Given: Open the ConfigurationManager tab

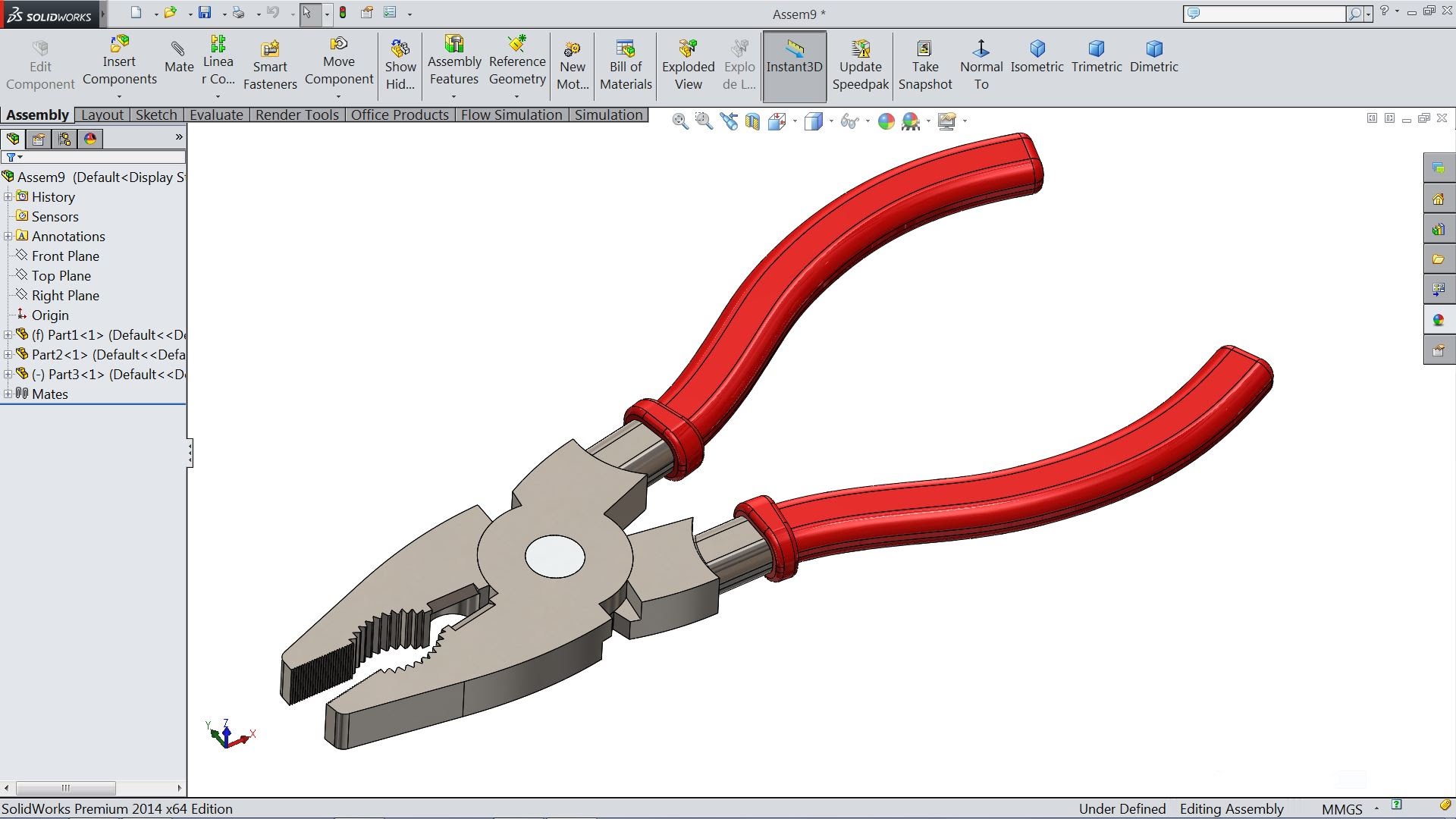Looking at the screenshot, I should point(64,139).
